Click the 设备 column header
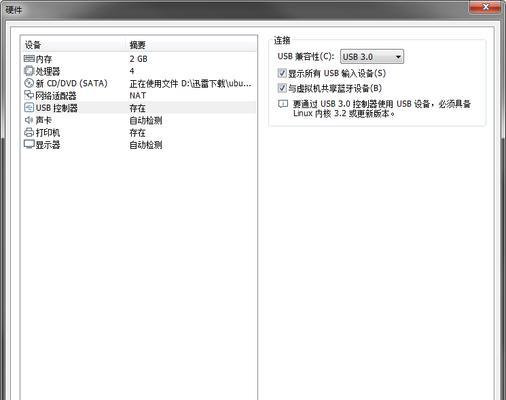The width and height of the screenshot is (506, 400). point(33,45)
